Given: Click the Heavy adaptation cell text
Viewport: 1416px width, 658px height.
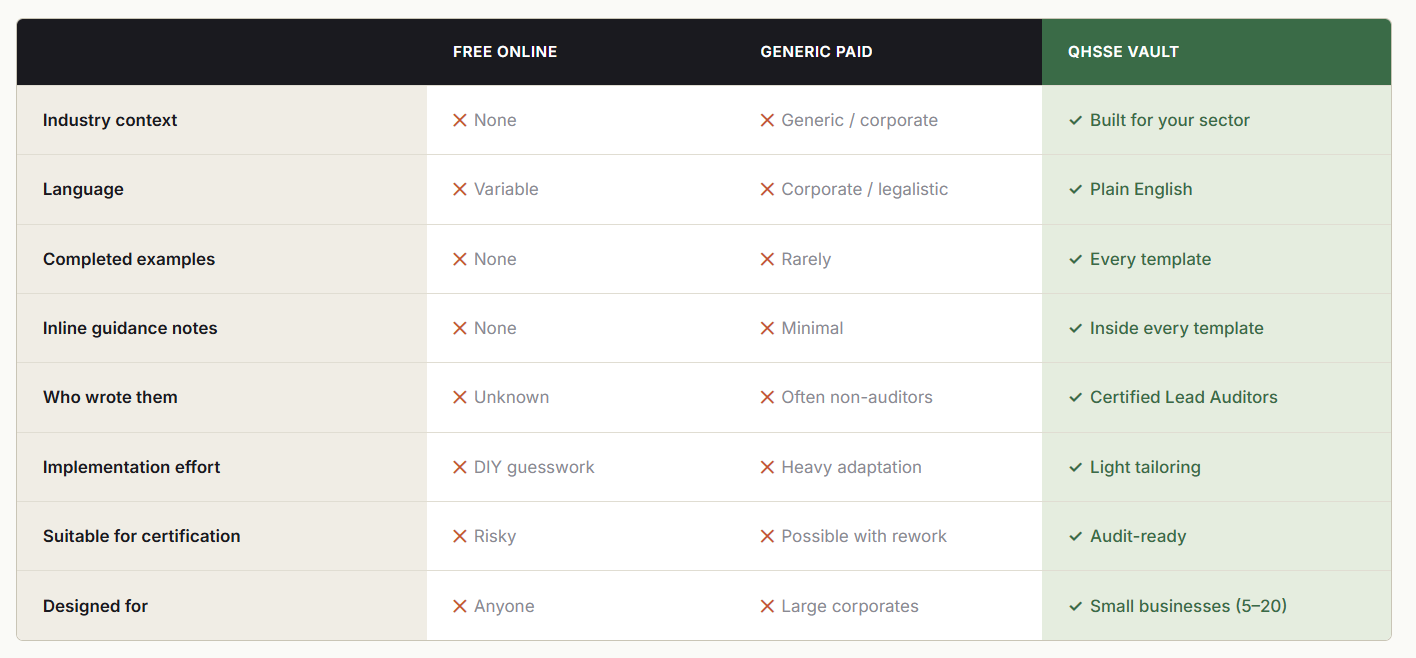Looking at the screenshot, I should (852, 467).
